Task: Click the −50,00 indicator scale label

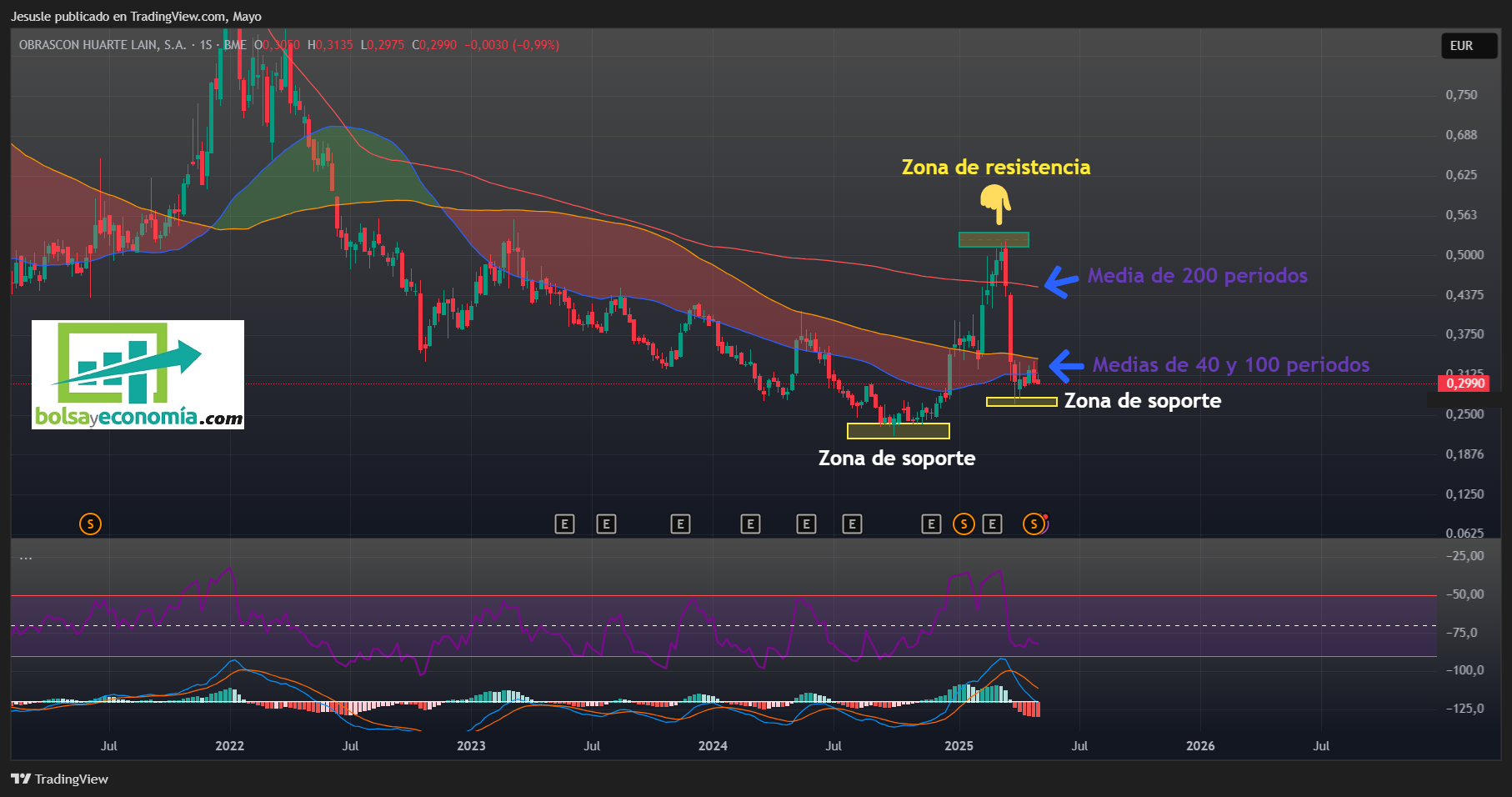Action: (1464, 594)
